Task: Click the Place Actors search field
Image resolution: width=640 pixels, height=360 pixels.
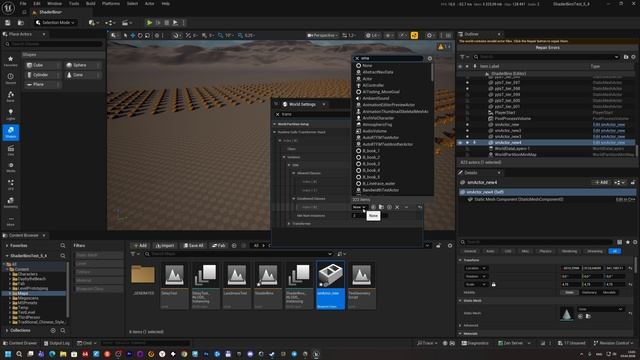Action: [x=53, y=44]
